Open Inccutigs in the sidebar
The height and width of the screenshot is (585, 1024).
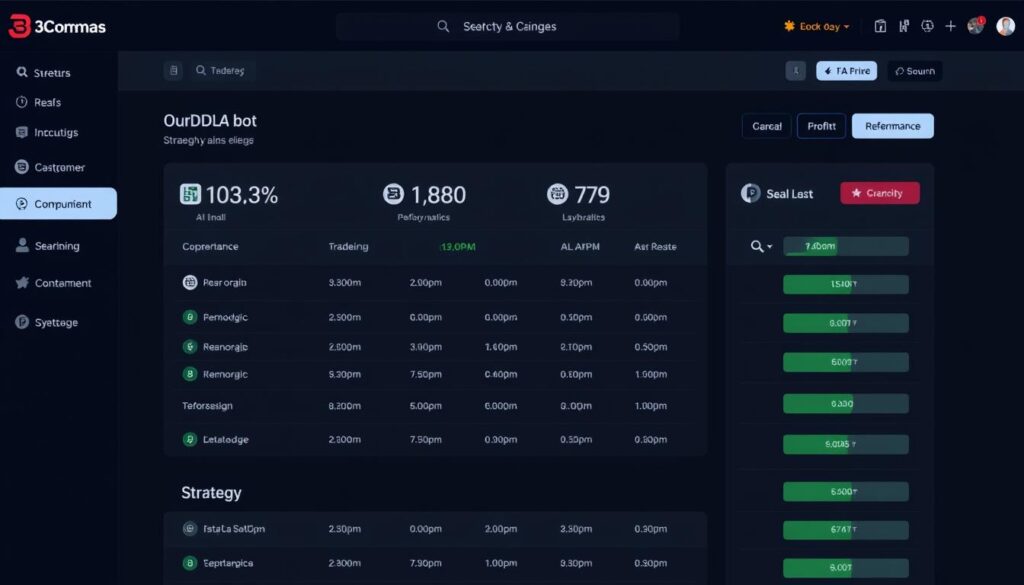click(x=47, y=133)
